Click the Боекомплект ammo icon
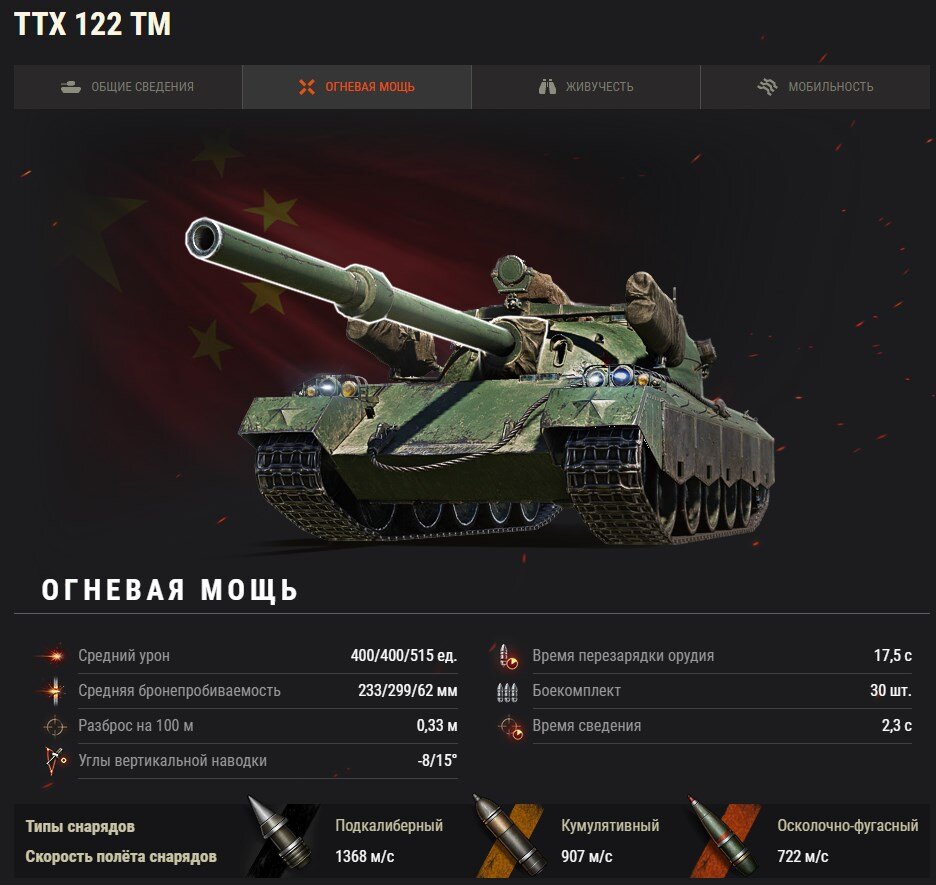Viewport: 936px width, 885px height. pyautogui.click(x=507, y=691)
